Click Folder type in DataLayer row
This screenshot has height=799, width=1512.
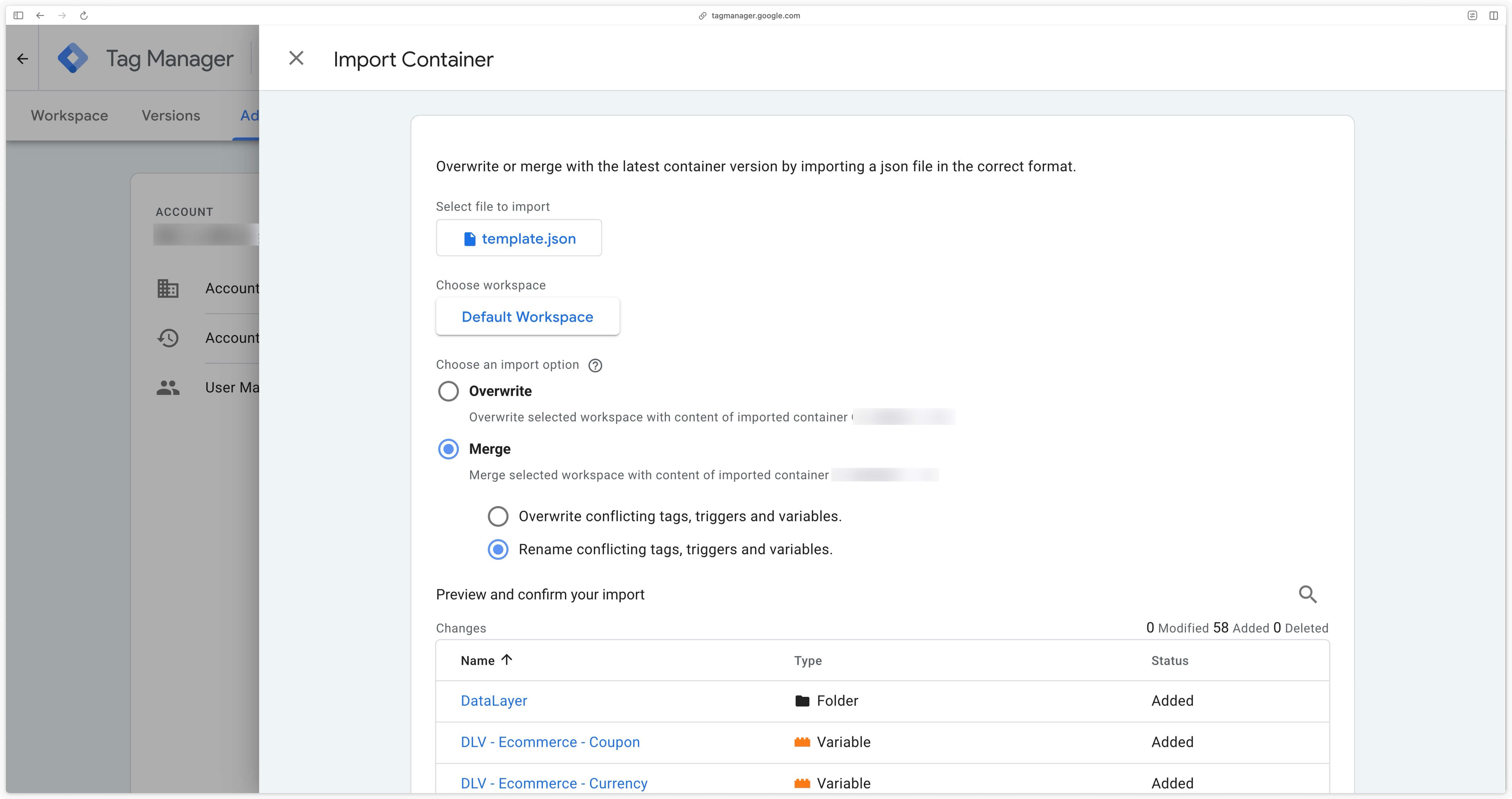pyautogui.click(x=837, y=701)
